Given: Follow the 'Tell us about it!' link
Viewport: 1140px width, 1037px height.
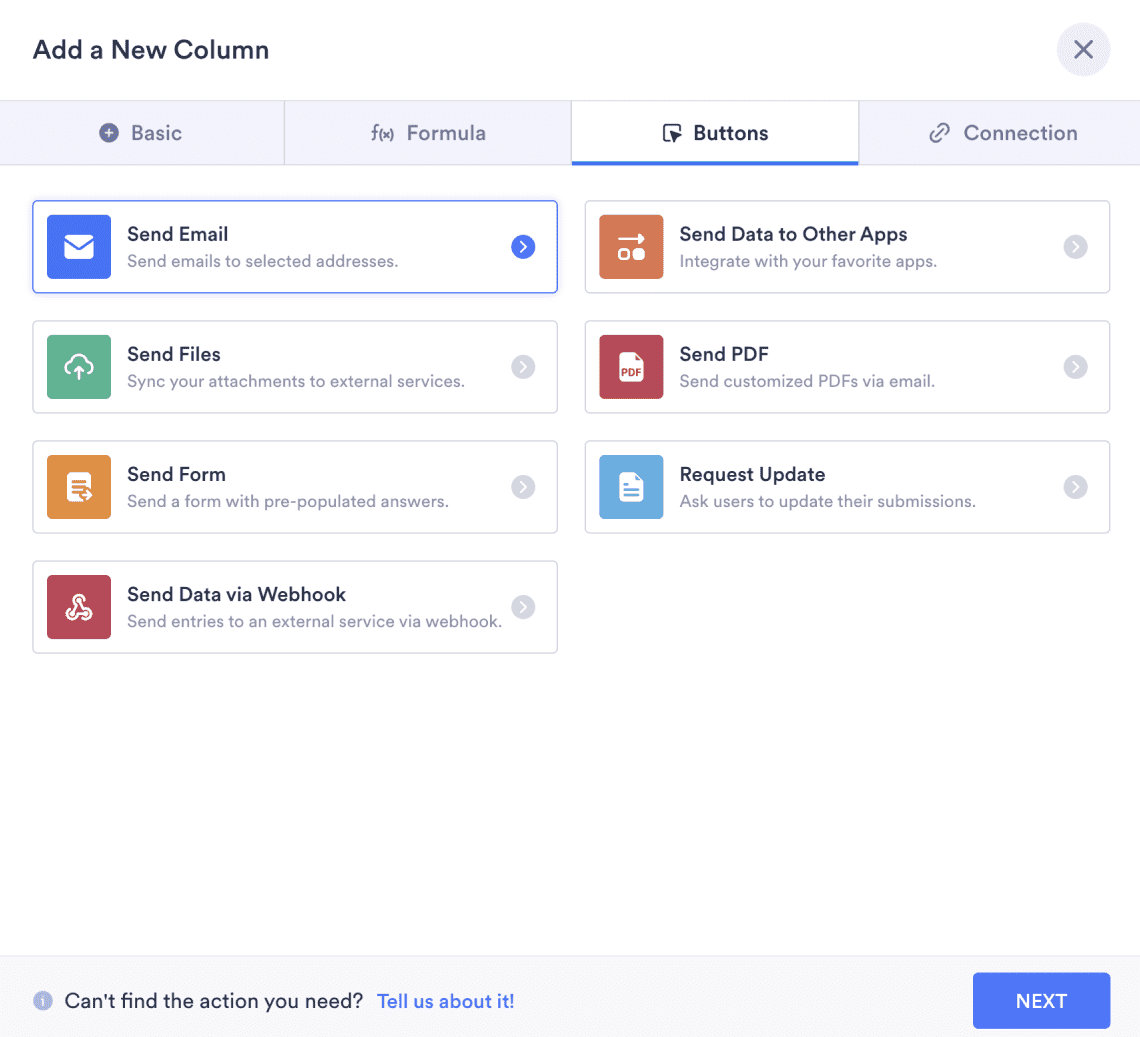Looking at the screenshot, I should coord(445,1001).
